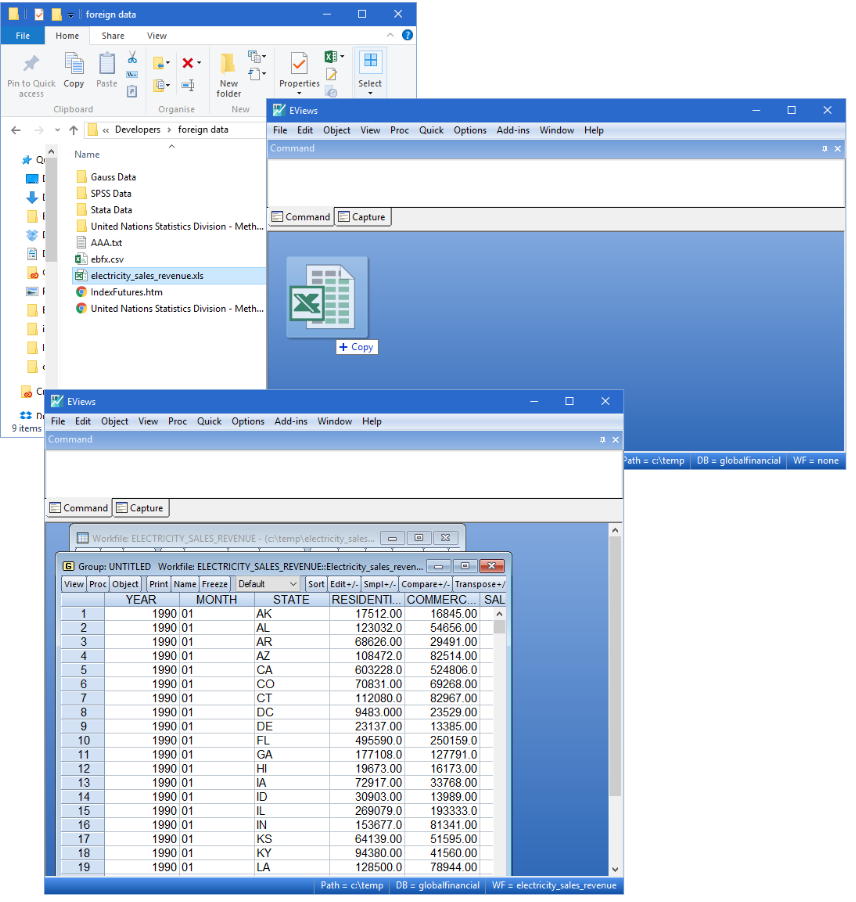Click the Print button in Group toolbar
This screenshot has height=902, width=856.
[x=158, y=584]
